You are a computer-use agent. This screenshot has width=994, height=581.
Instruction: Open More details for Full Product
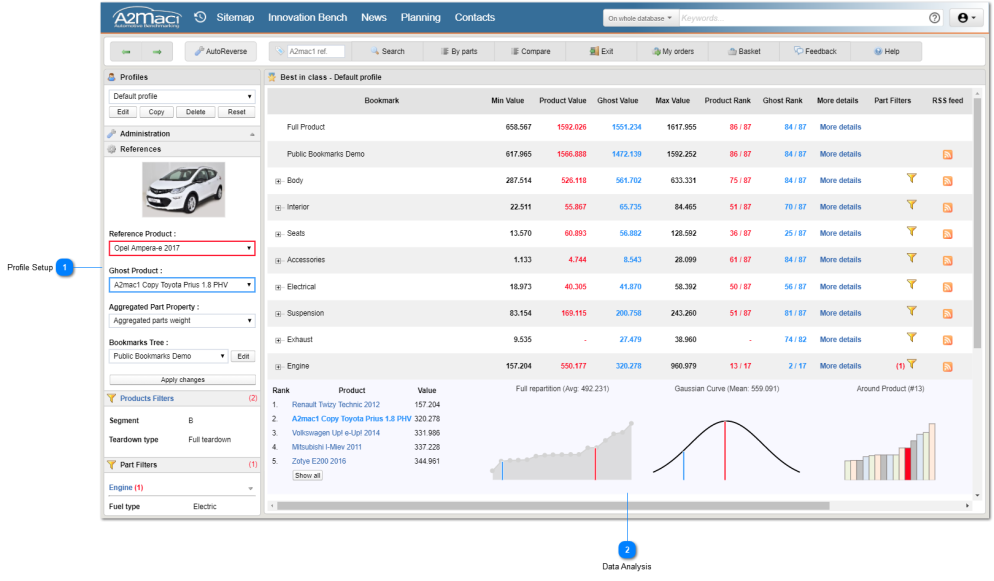[840, 127]
